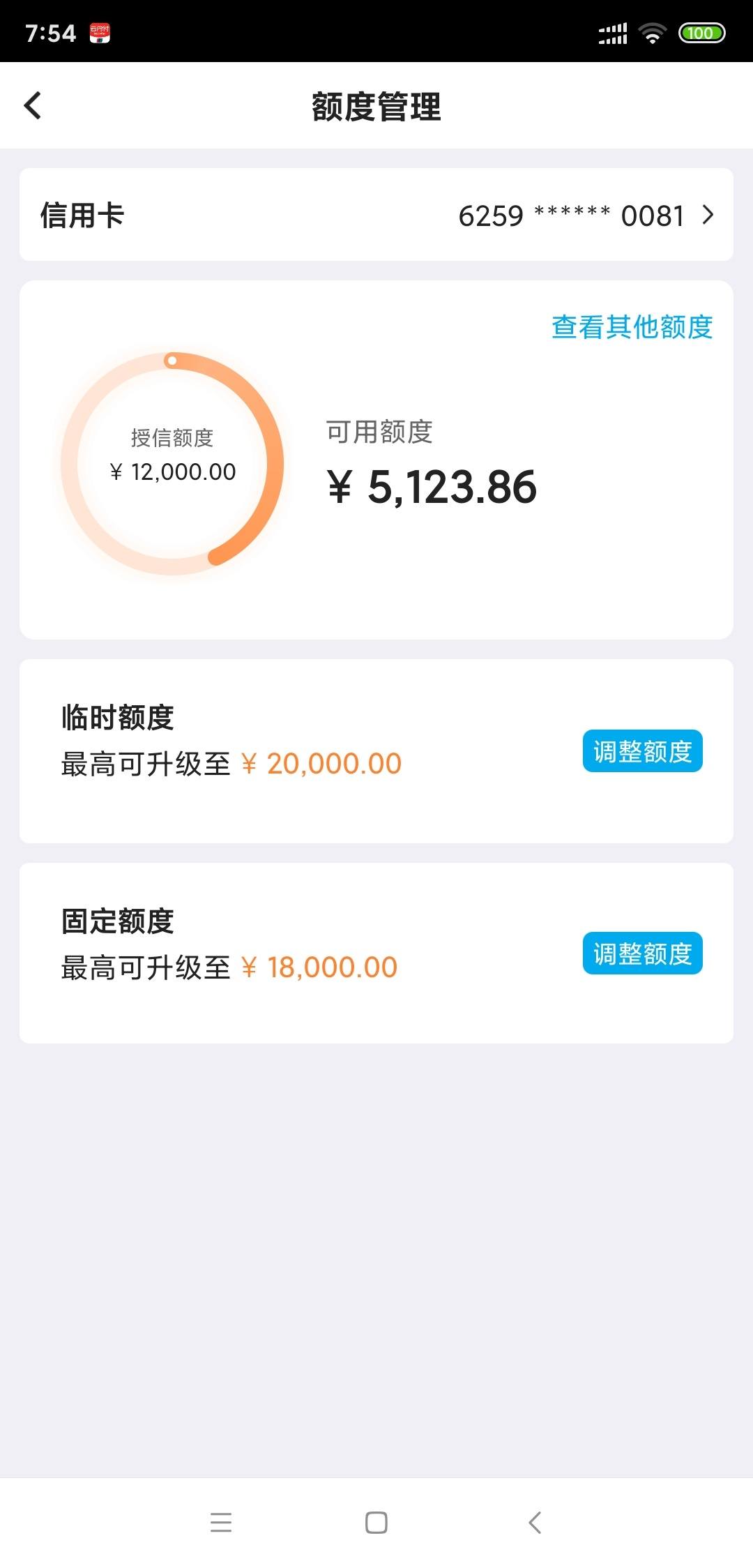753x1568 pixels.
Task: Select card number 6259 ****** 0081
Action: [x=571, y=216]
